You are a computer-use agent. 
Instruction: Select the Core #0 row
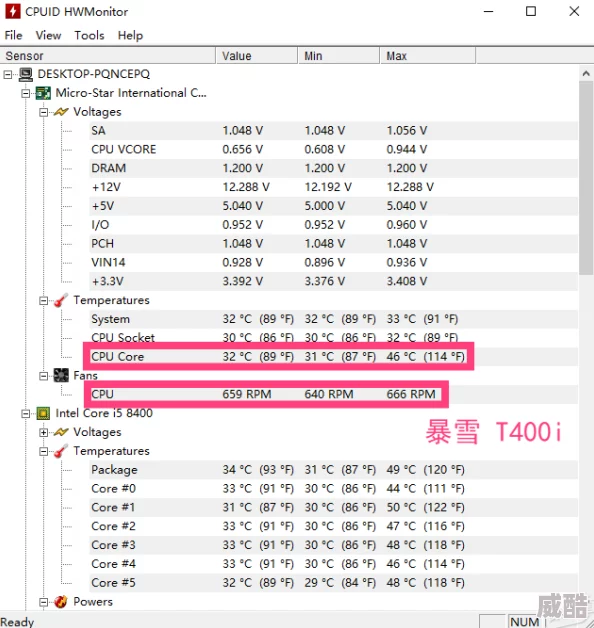coord(333,488)
